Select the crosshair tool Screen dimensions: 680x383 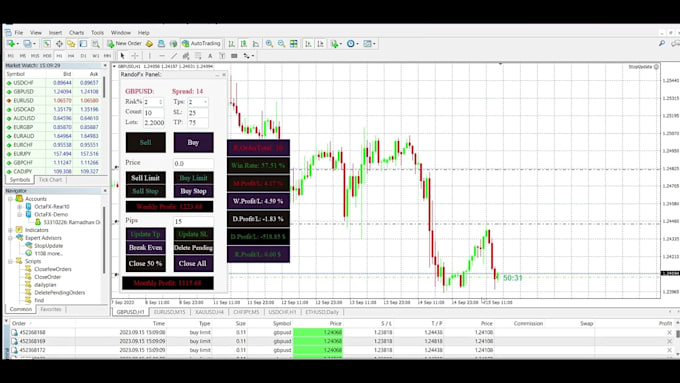[135, 56]
